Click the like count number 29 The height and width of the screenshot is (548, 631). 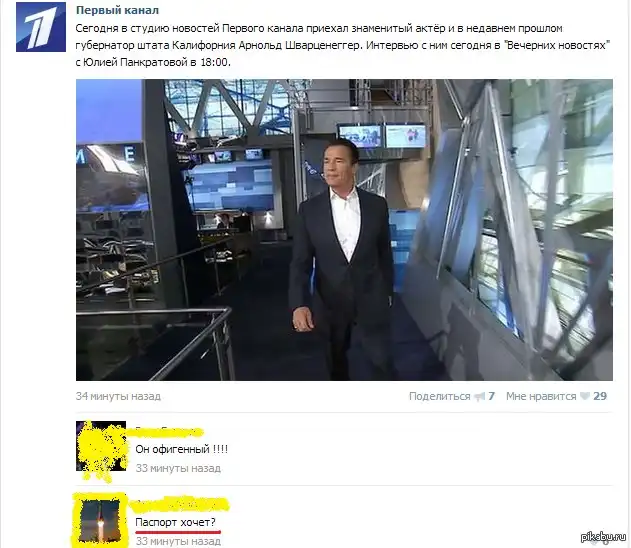coord(600,396)
